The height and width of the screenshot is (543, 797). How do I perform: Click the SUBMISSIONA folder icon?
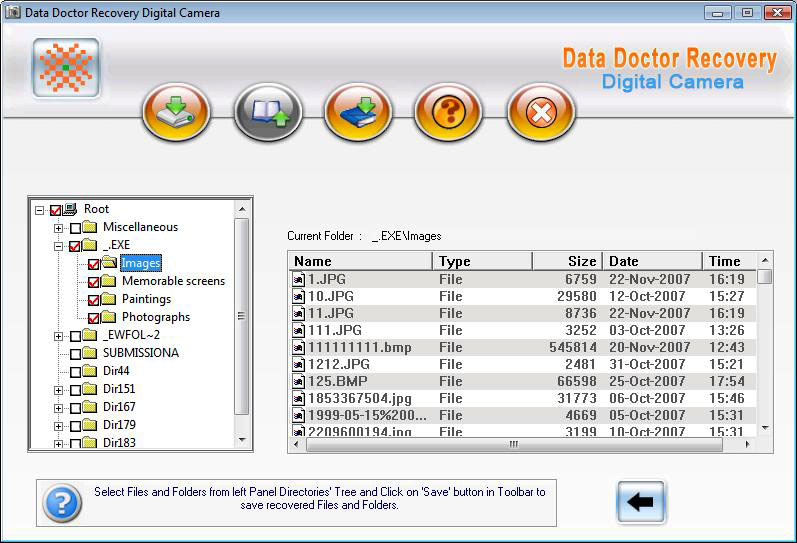90,352
